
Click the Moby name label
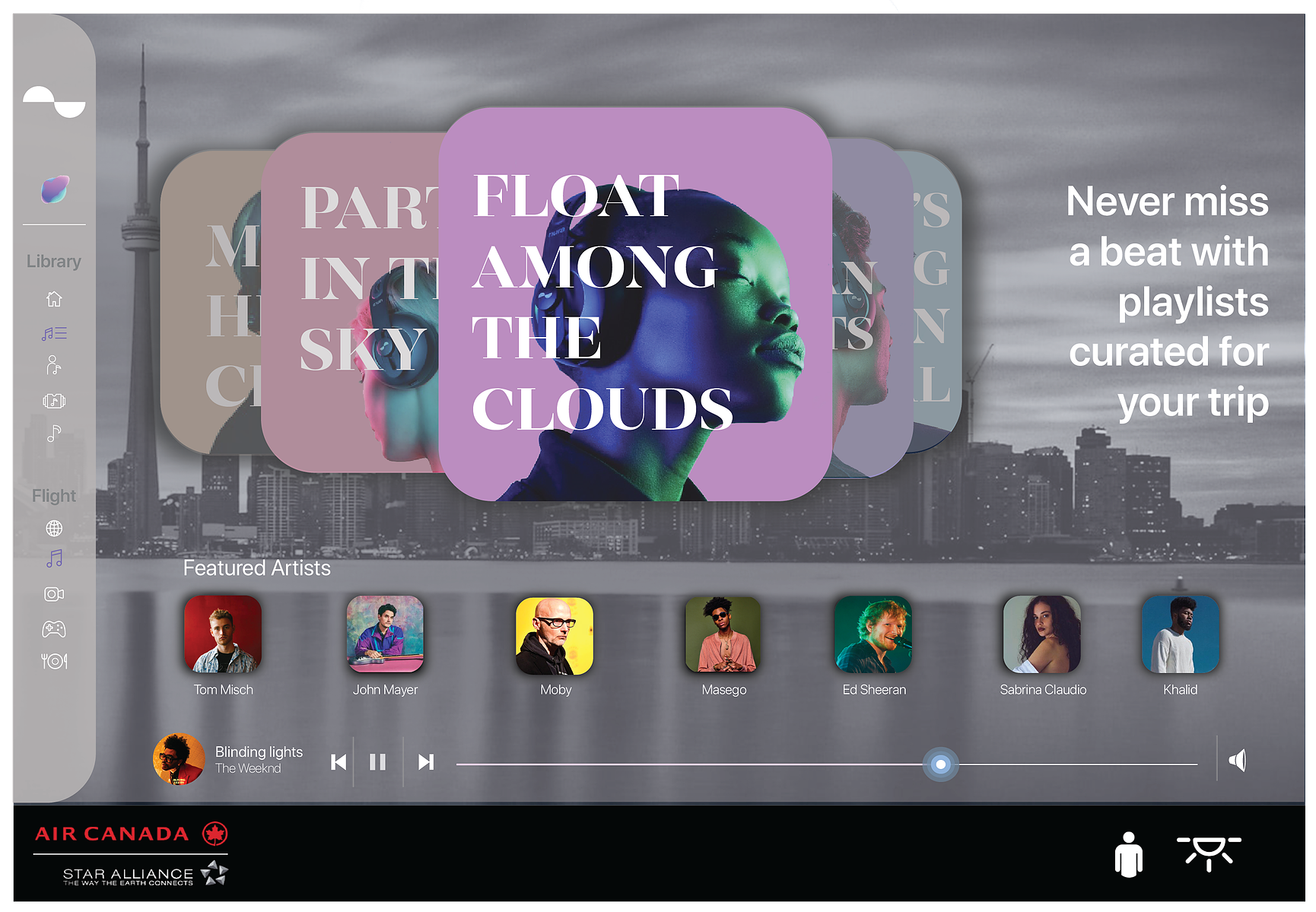[556, 690]
